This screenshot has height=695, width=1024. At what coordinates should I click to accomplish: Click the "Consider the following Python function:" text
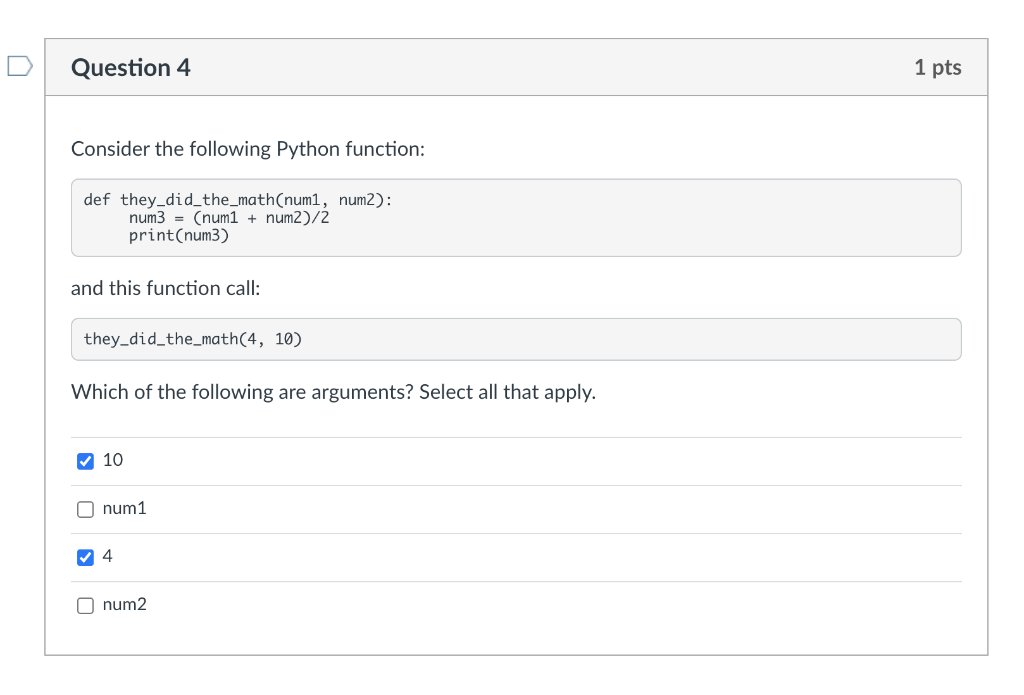coord(248,149)
